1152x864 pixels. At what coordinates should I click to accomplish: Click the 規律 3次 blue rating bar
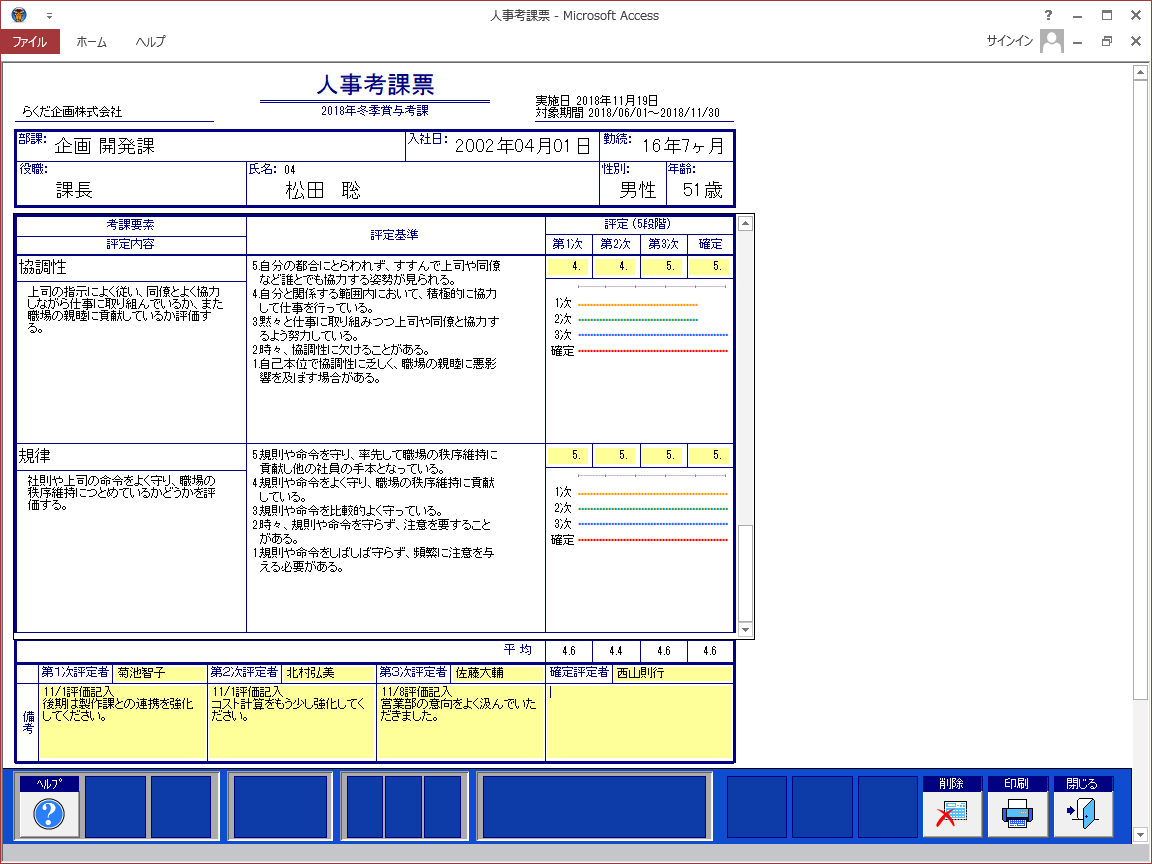coord(653,524)
